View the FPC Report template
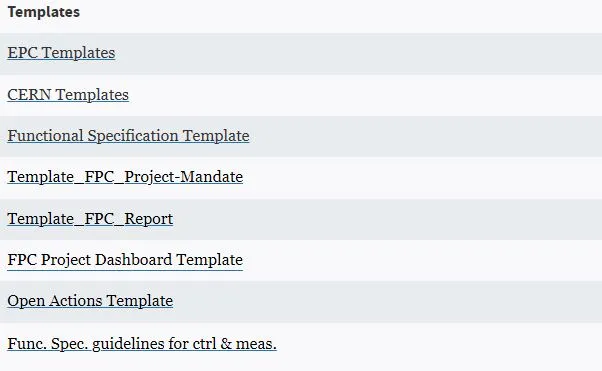This screenshot has height=371, width=602. coord(90,219)
